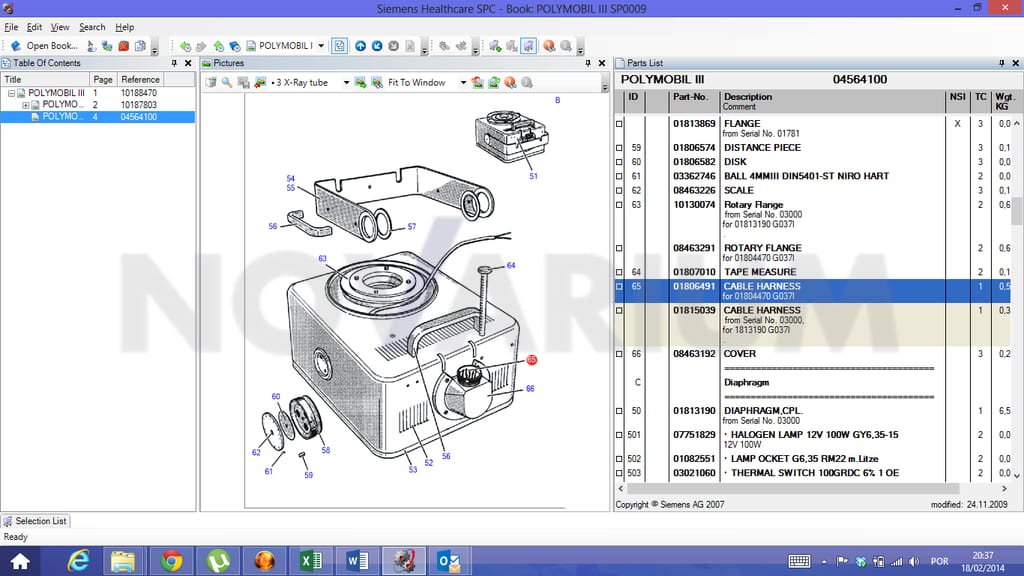
Task: Tick the checkbox for TAPE MEASURE row
Action: 619,272
